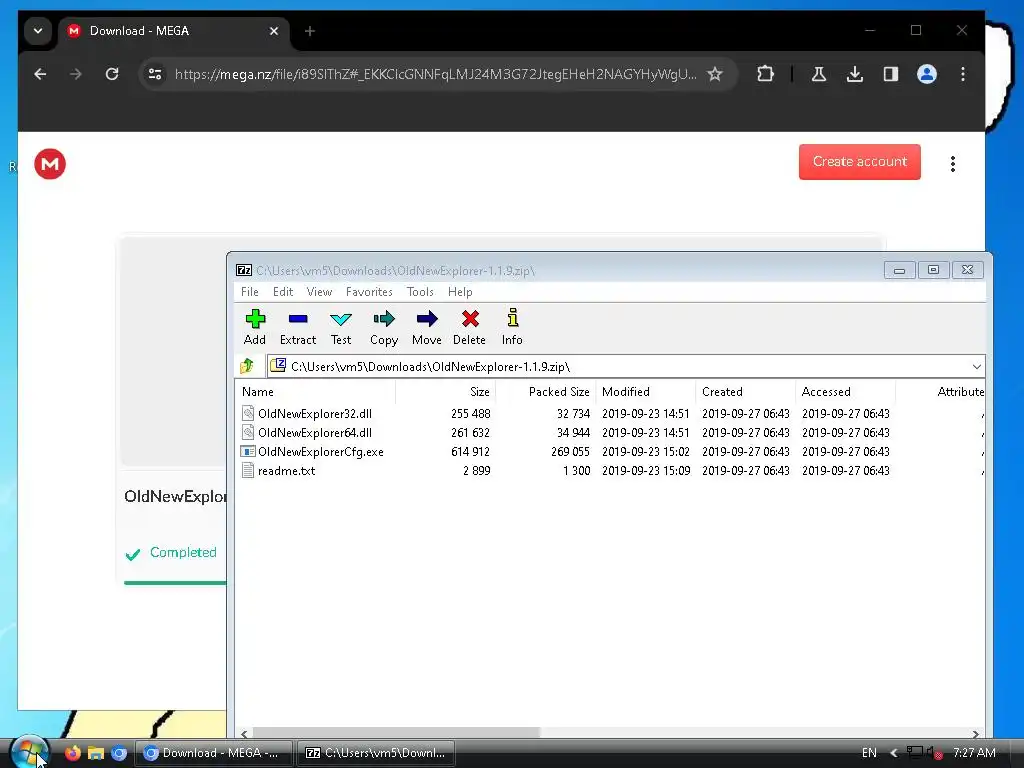Sort by the Created column header
The width and height of the screenshot is (1024, 768).
(x=745, y=392)
